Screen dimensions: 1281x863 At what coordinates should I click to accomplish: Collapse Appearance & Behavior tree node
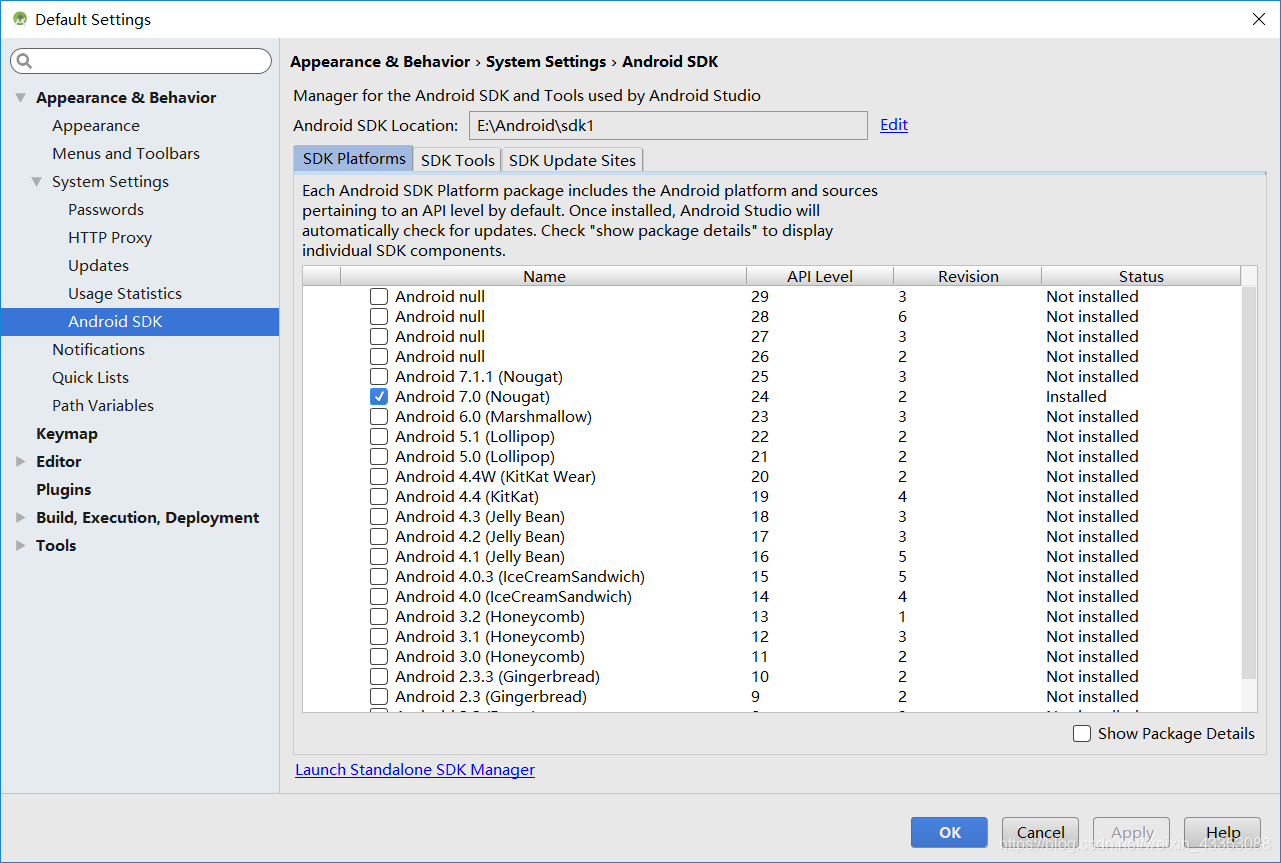pyautogui.click(x=21, y=98)
